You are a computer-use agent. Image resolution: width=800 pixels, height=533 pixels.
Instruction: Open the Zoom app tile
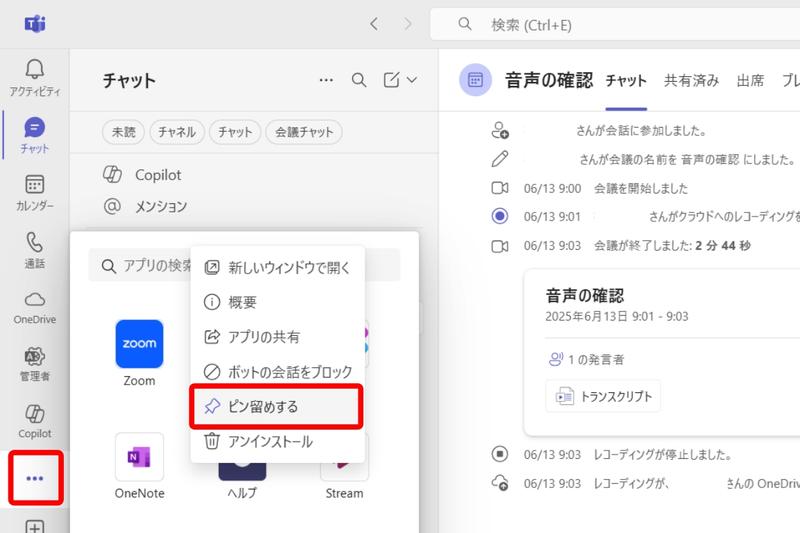(x=139, y=353)
